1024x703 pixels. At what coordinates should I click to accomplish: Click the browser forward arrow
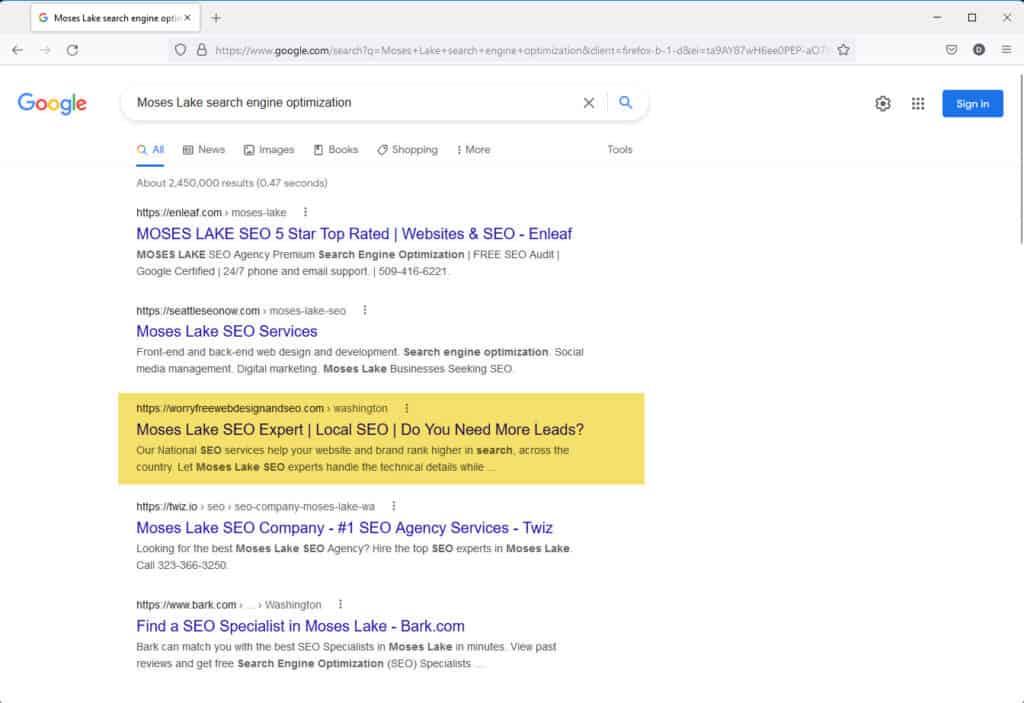(45, 50)
